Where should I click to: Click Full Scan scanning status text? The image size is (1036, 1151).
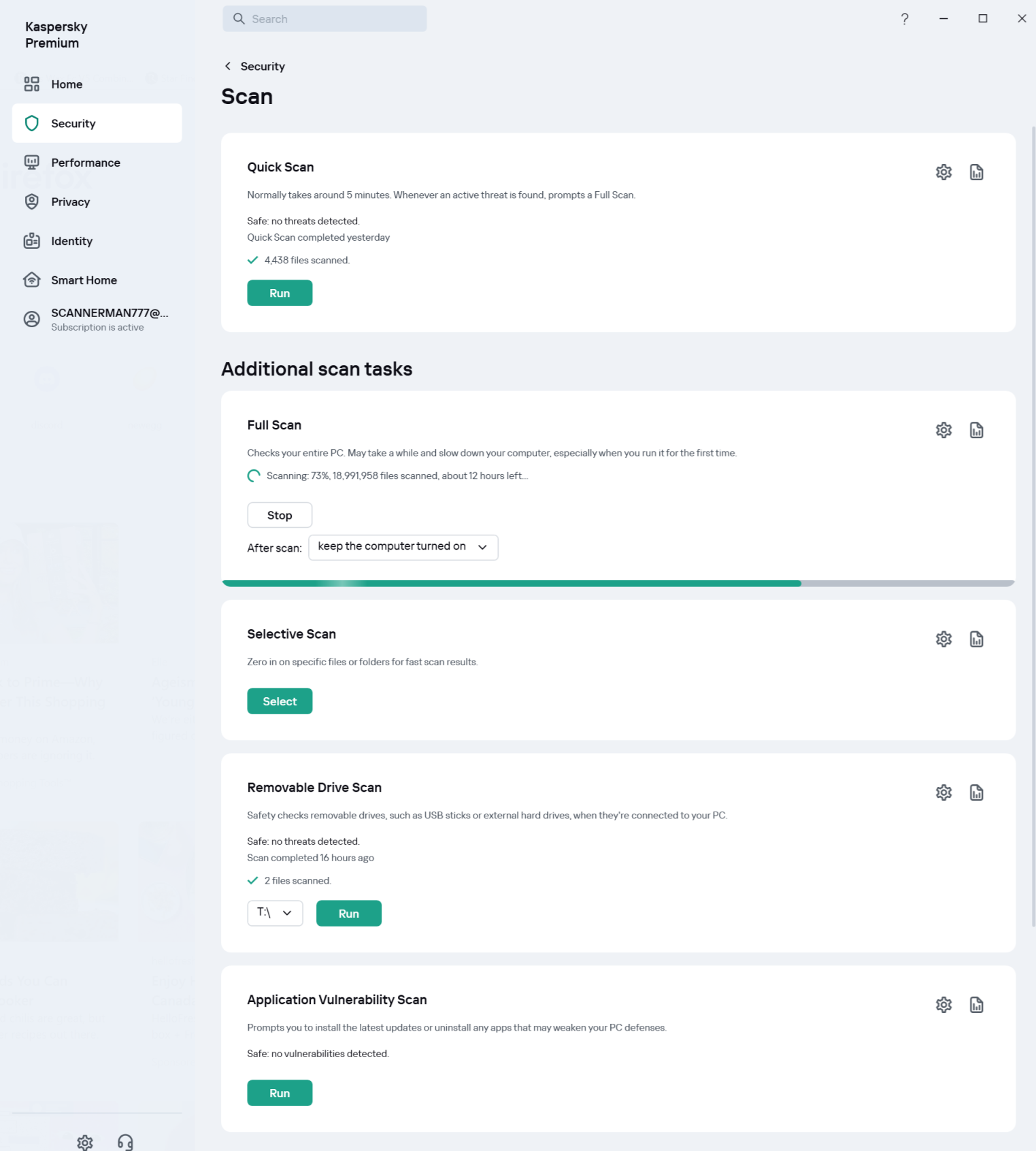pos(397,476)
